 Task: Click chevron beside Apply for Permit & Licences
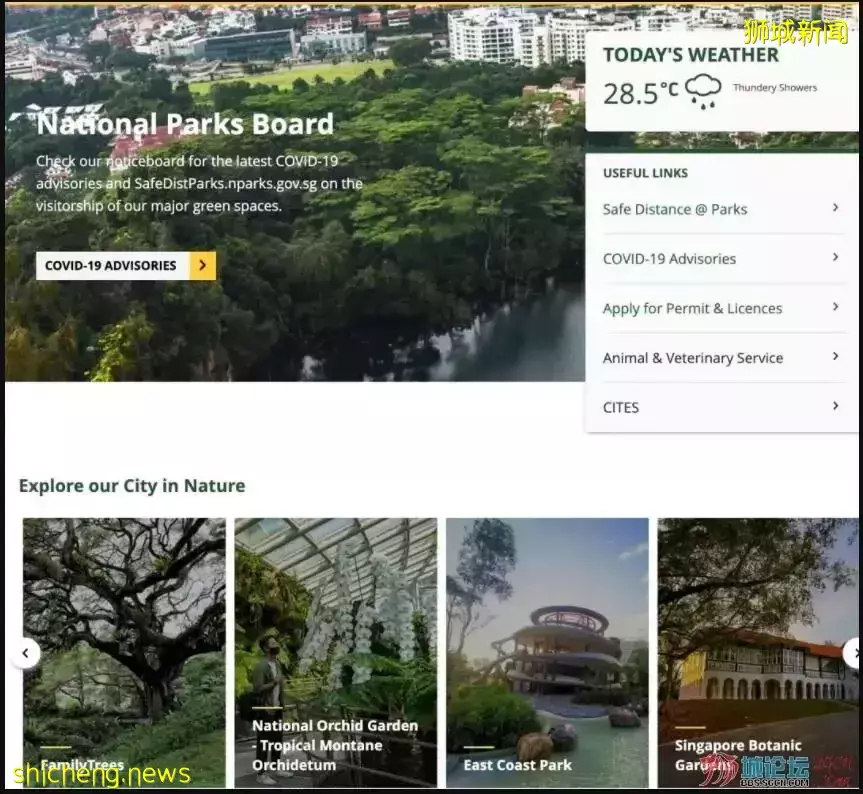[x=835, y=307]
